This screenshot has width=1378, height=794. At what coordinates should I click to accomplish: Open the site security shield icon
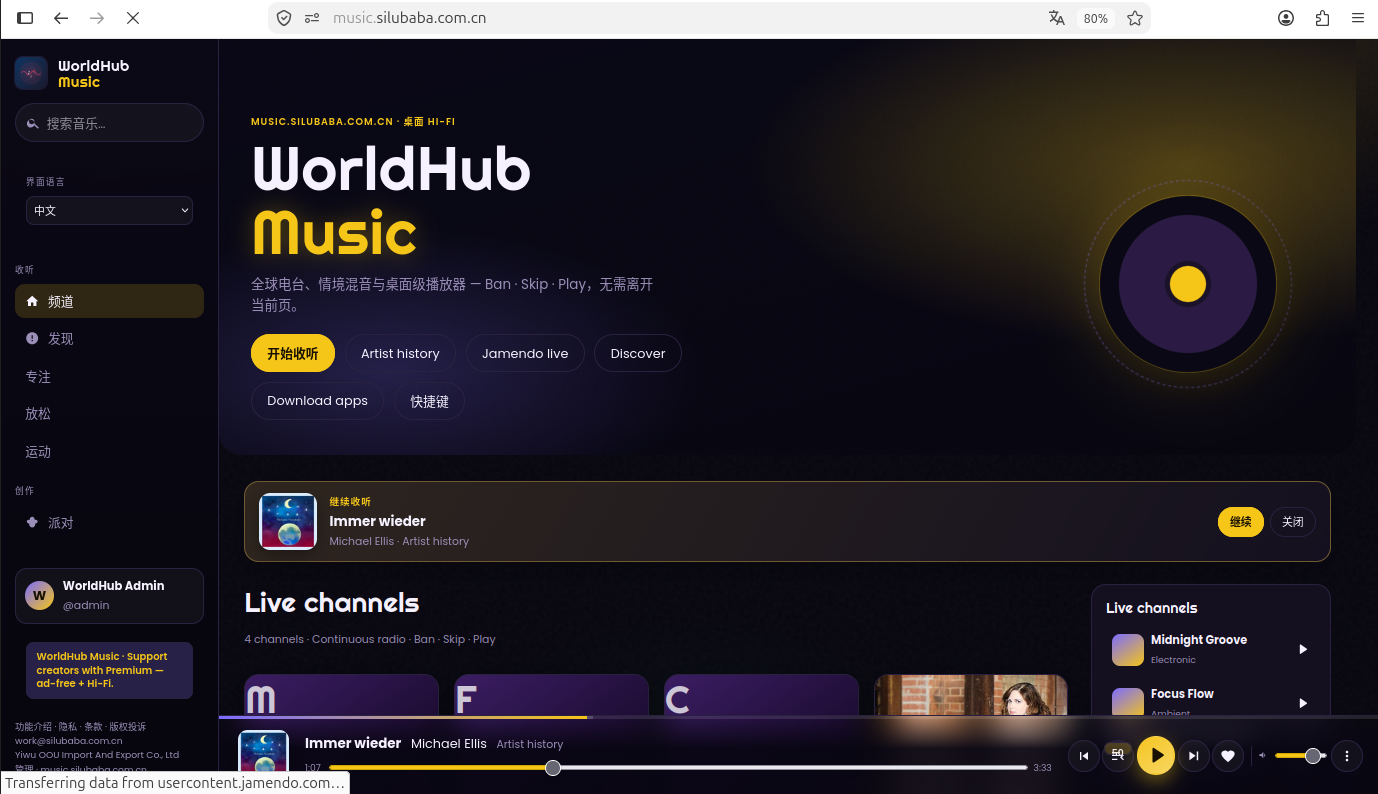point(284,18)
